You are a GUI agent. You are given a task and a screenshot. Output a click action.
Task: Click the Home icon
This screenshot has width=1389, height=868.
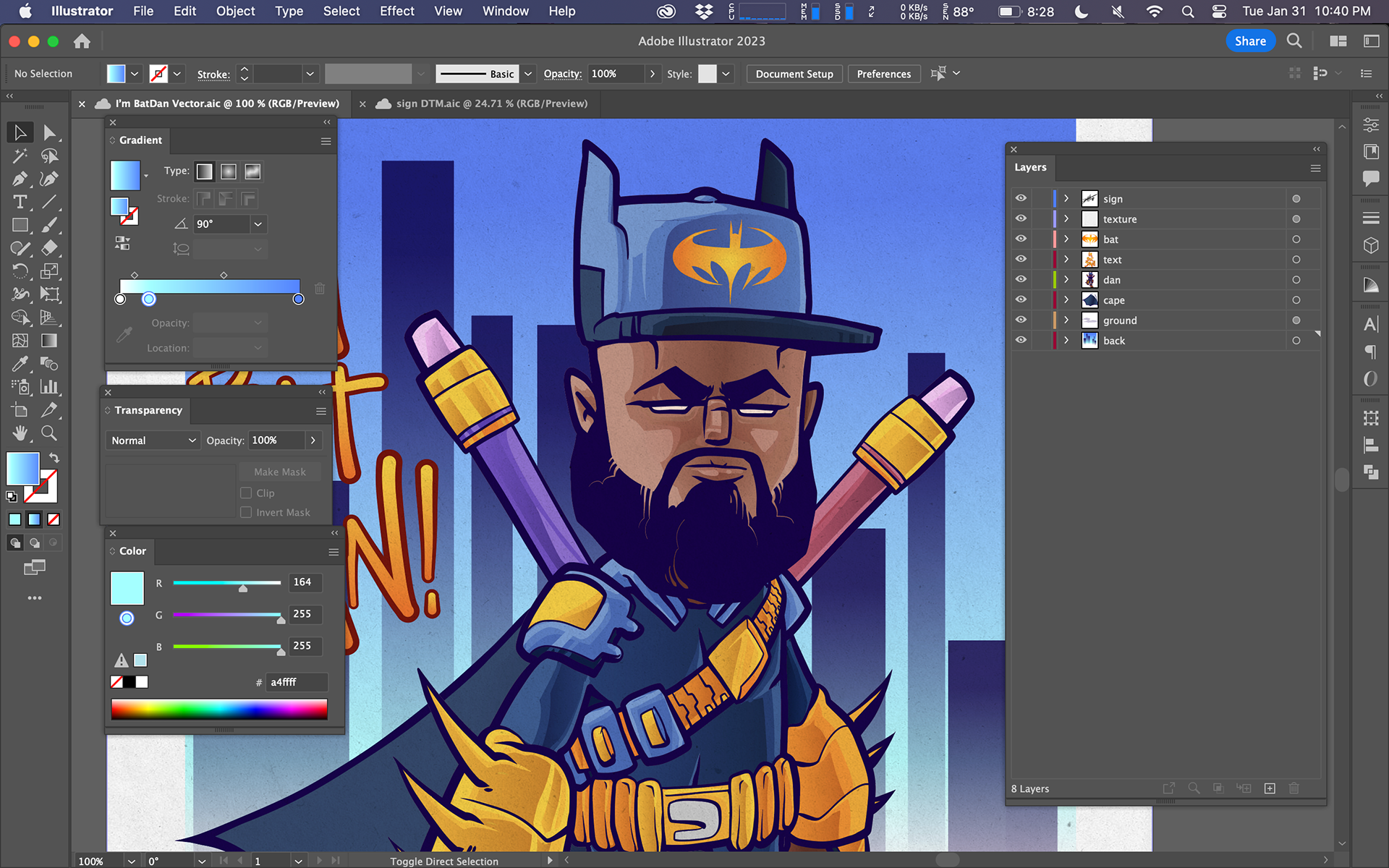click(82, 41)
